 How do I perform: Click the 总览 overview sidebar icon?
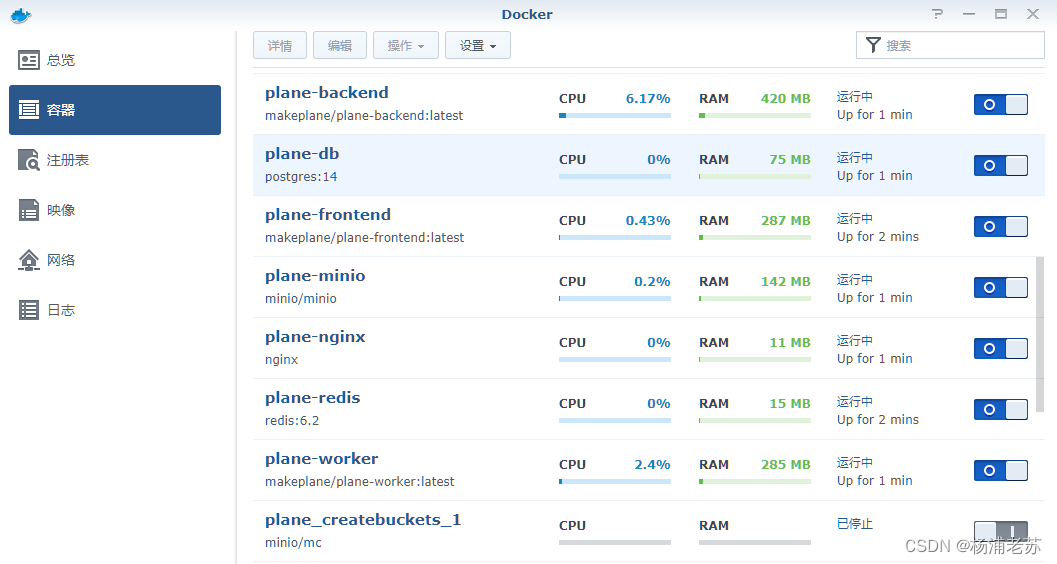click(28, 60)
